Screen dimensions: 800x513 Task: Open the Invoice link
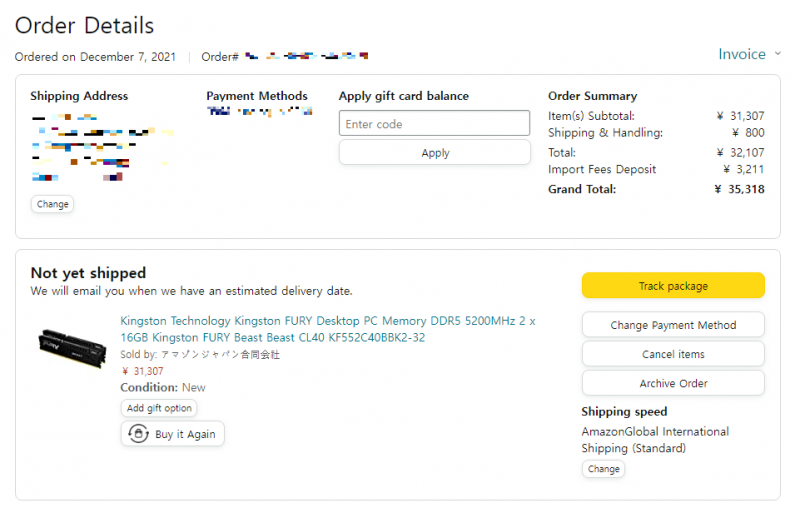742,54
